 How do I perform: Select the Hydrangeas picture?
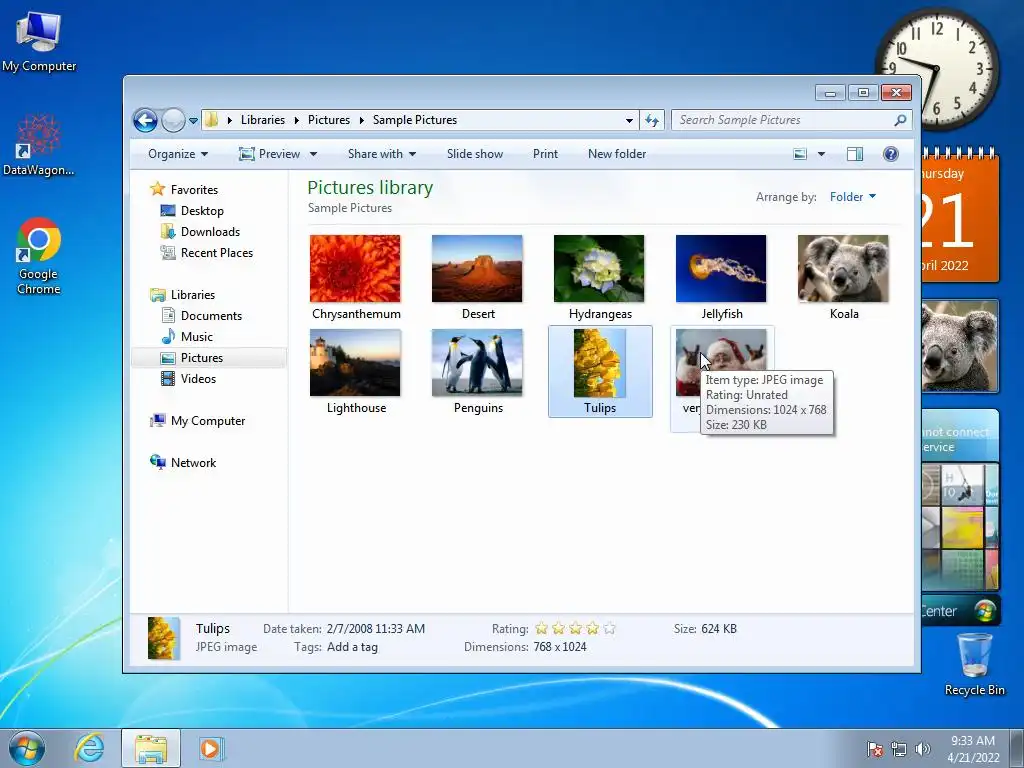599,269
